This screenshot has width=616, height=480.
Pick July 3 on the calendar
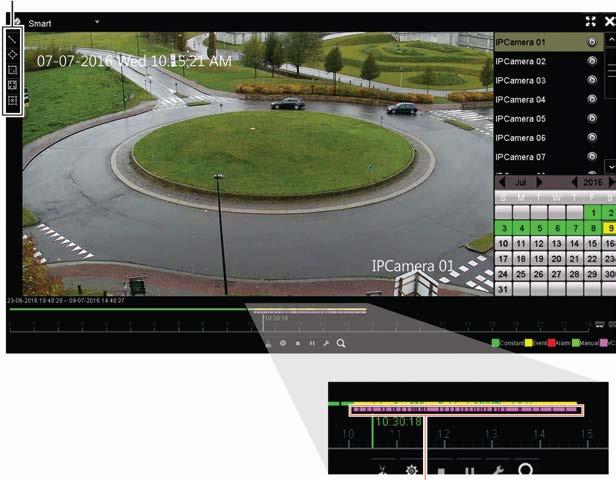(503, 228)
